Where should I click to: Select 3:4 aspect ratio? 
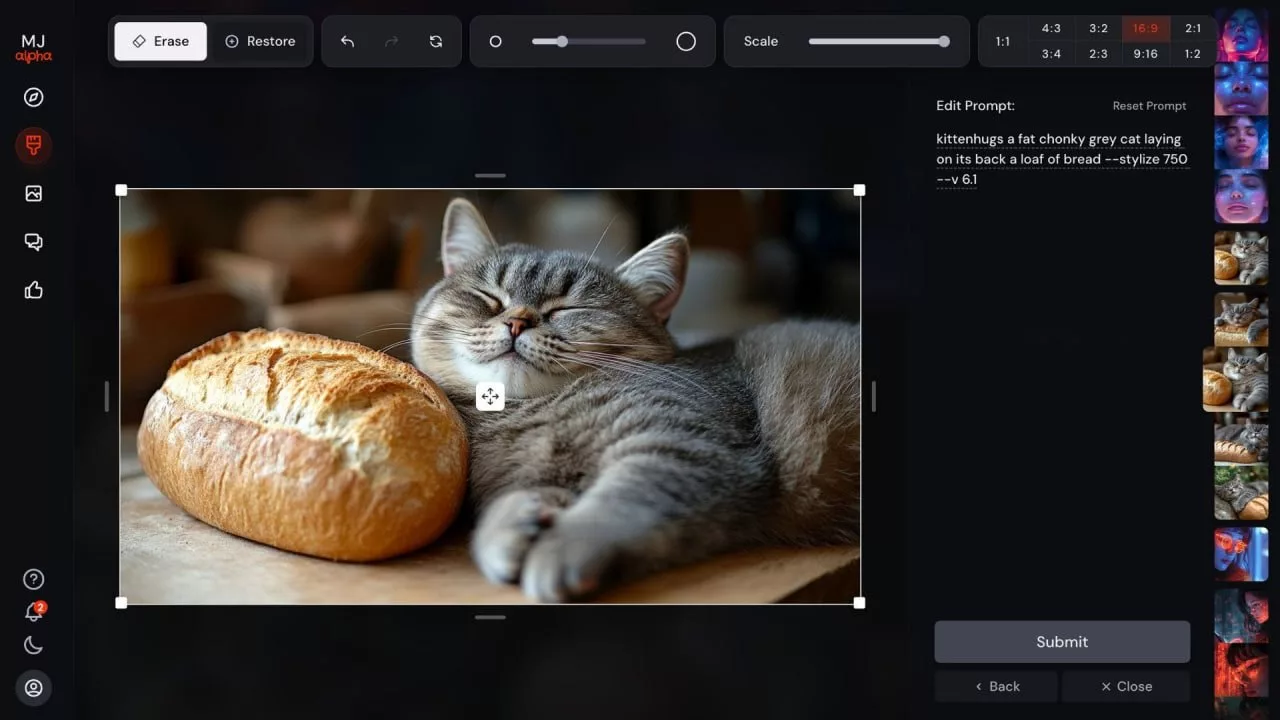point(1051,54)
